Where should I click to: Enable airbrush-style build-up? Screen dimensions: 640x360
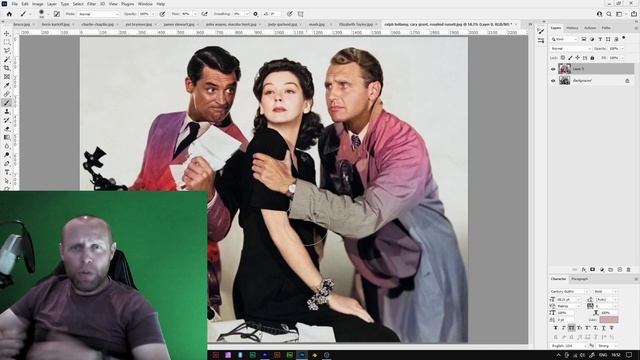click(205, 14)
